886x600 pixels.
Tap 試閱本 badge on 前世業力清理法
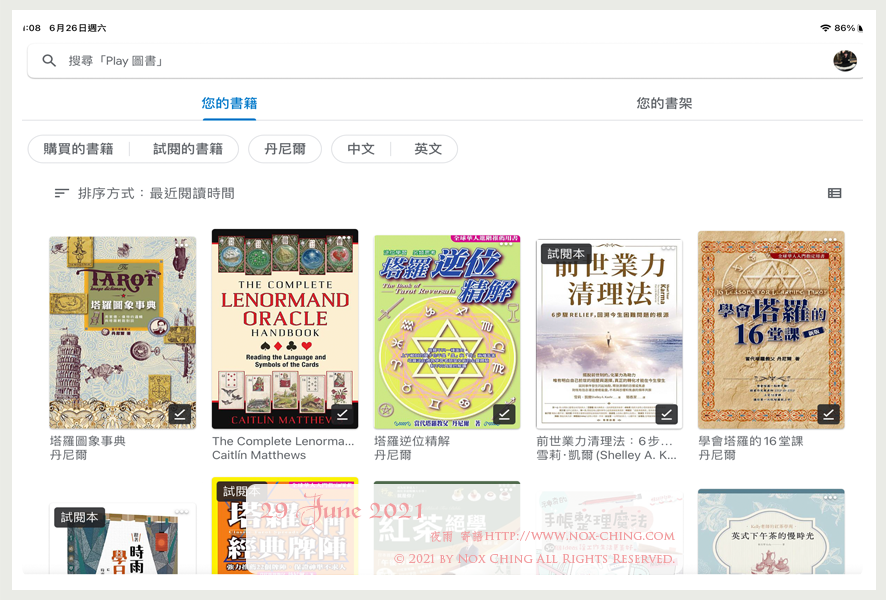tap(566, 254)
